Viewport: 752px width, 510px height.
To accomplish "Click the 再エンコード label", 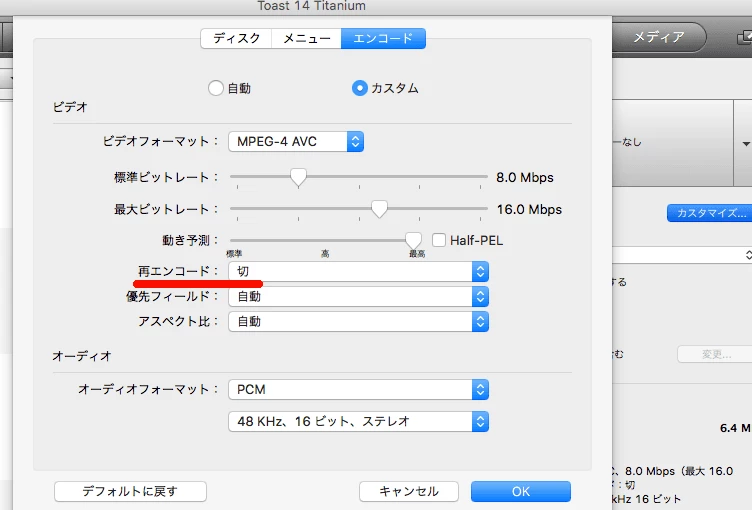I will (x=178, y=272).
